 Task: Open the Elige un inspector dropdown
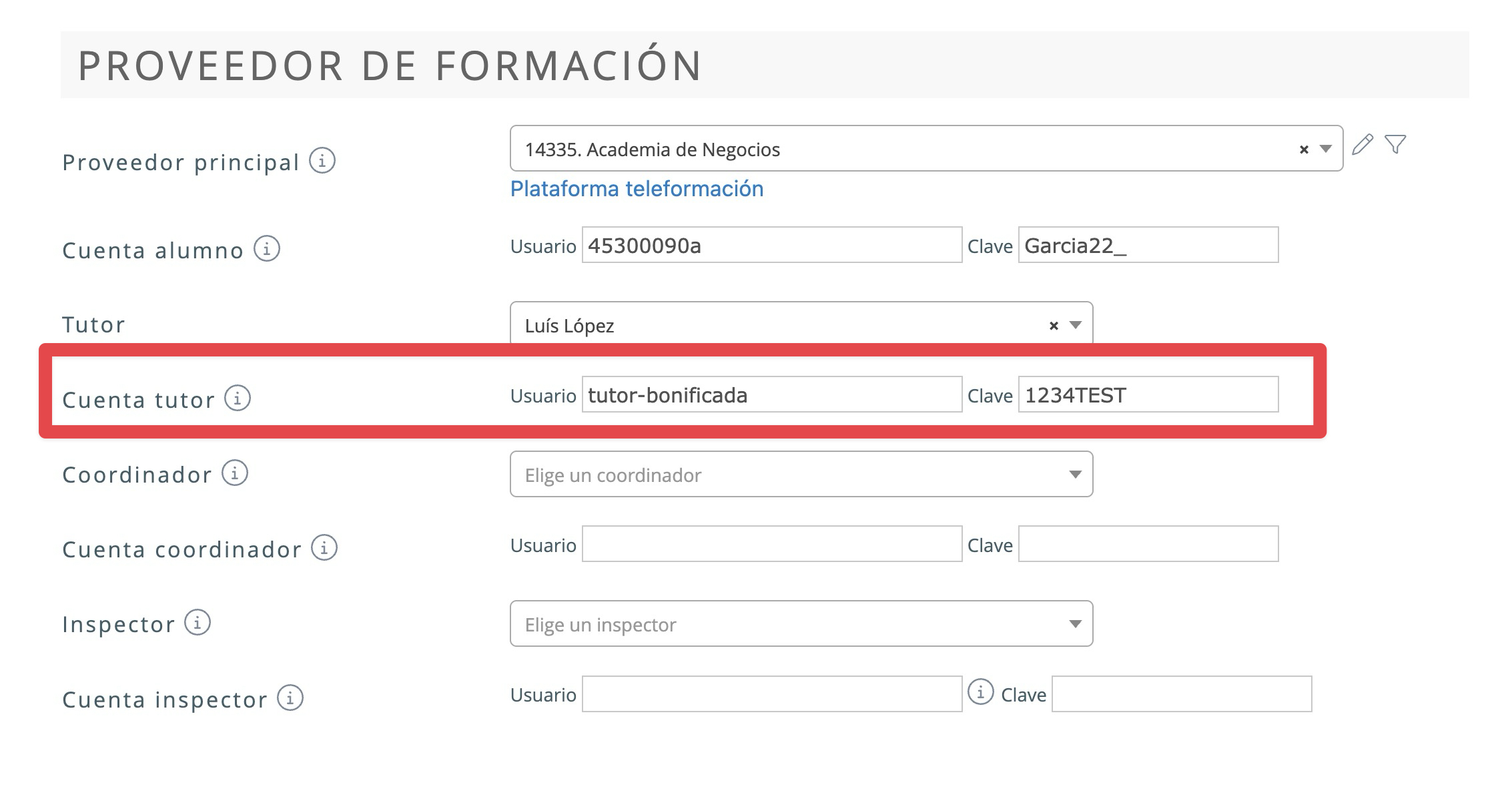point(801,624)
